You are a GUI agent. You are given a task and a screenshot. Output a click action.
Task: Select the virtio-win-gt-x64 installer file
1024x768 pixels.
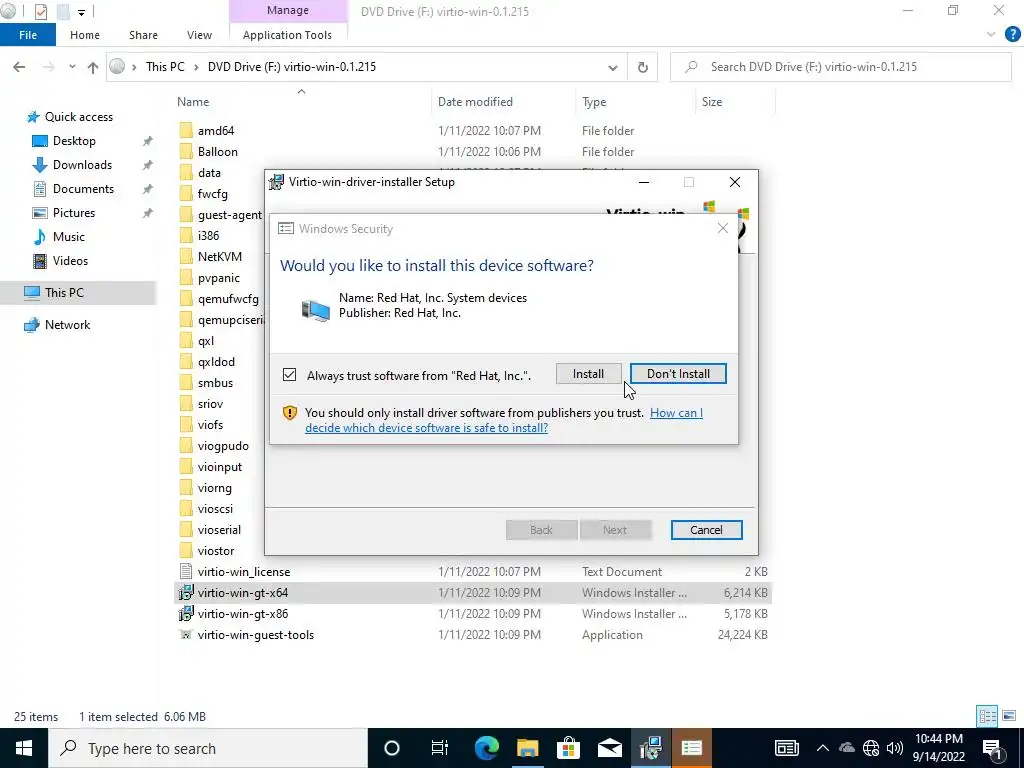[x=473, y=593]
